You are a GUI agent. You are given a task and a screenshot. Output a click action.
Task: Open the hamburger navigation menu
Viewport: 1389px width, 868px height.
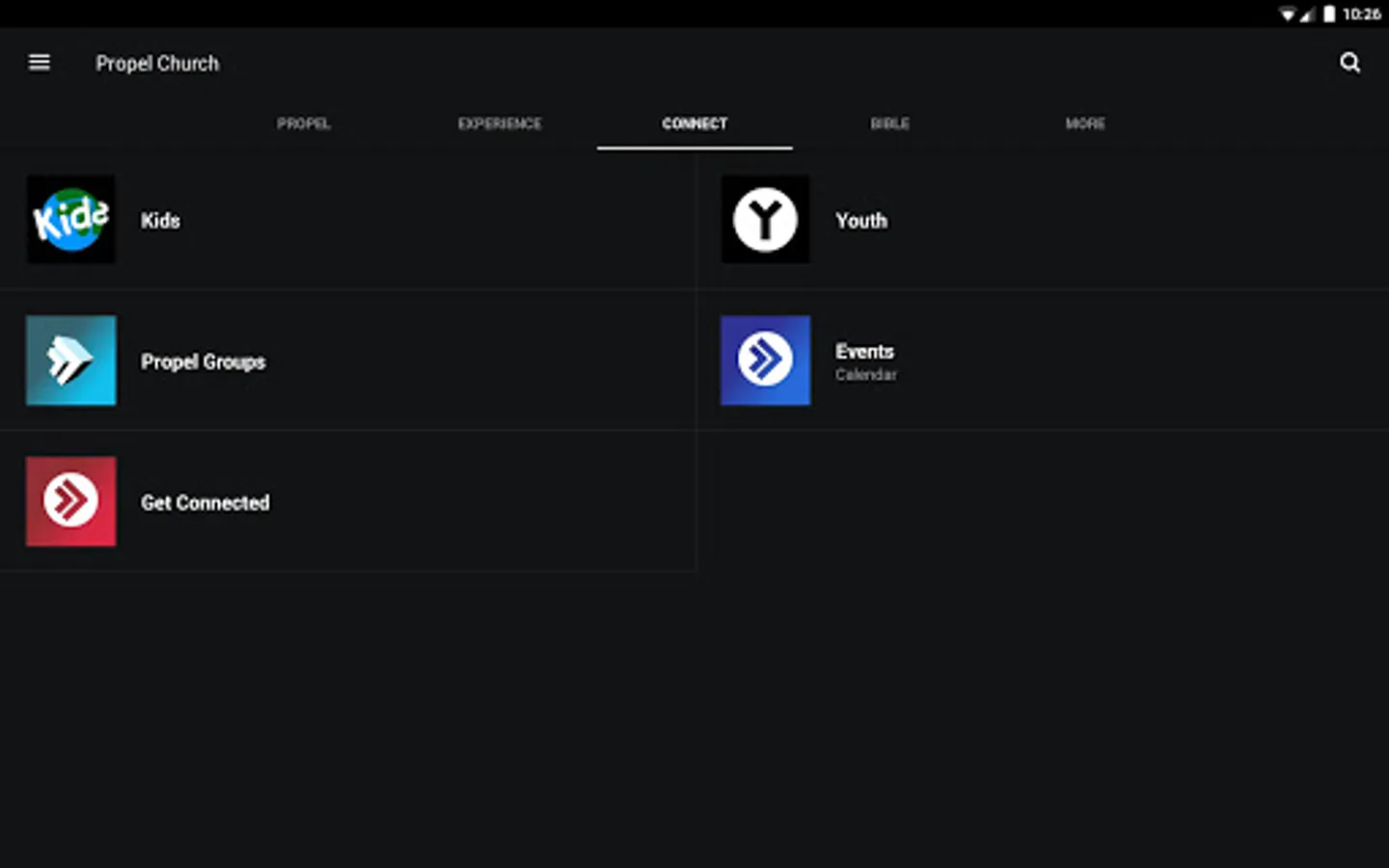[x=40, y=63]
